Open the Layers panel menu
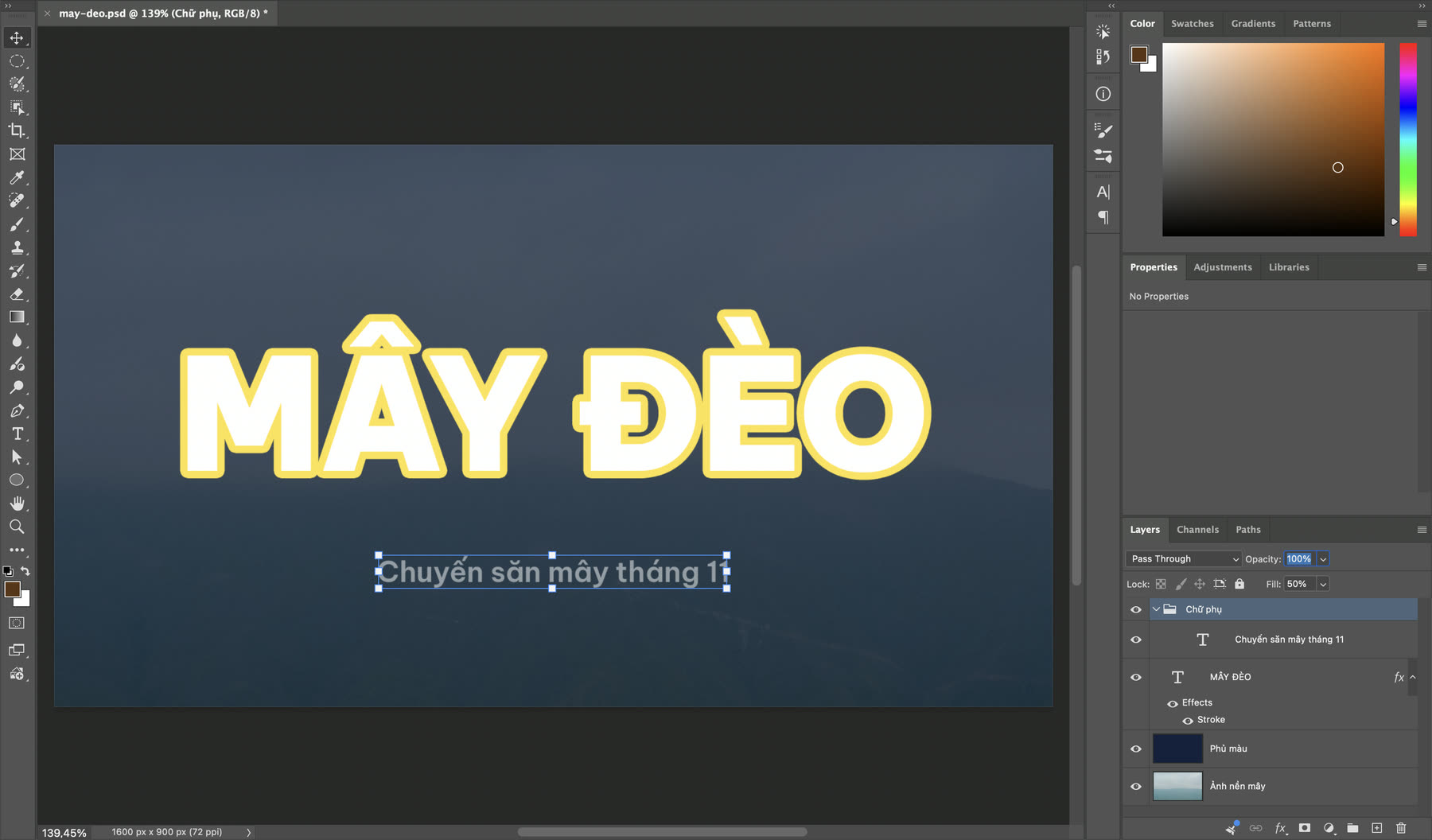 click(x=1422, y=530)
